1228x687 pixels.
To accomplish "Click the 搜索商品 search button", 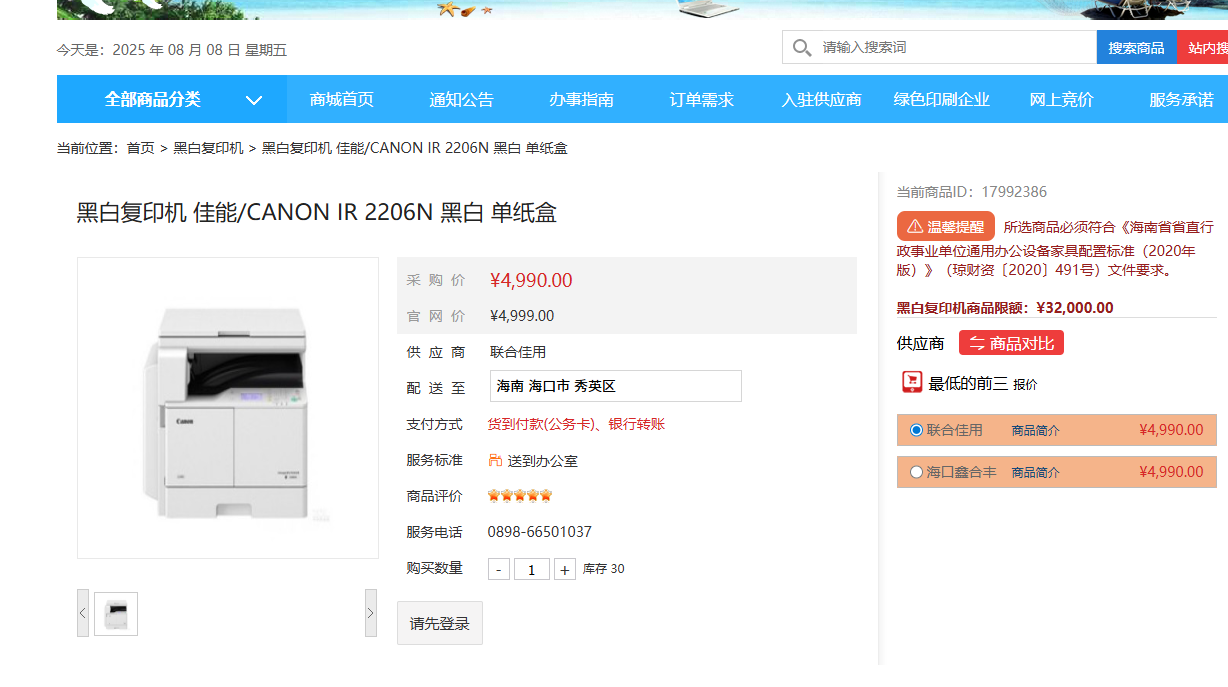I will 1137,47.
